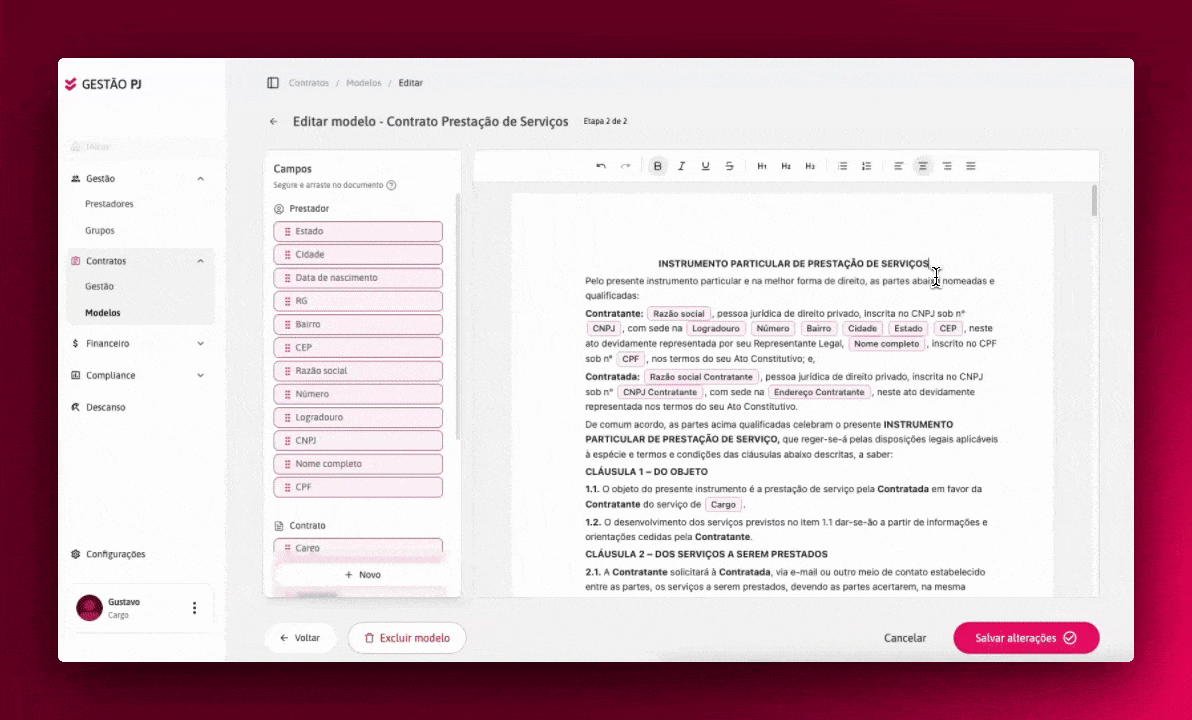Open the Prestadores sidebar item
This screenshot has height=720, width=1192.
109,204
